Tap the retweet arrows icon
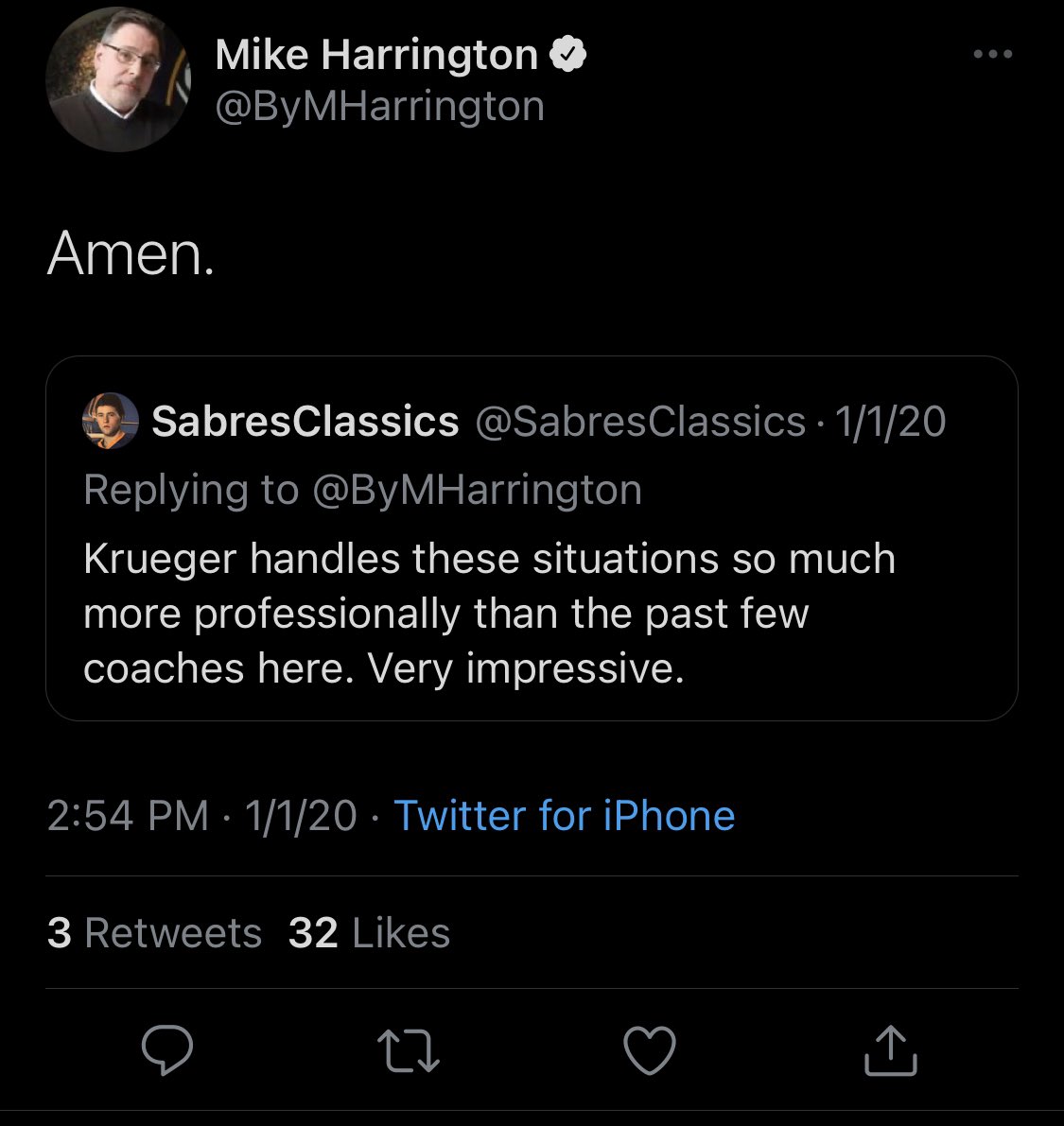The height and width of the screenshot is (1126, 1064). pos(408,1051)
